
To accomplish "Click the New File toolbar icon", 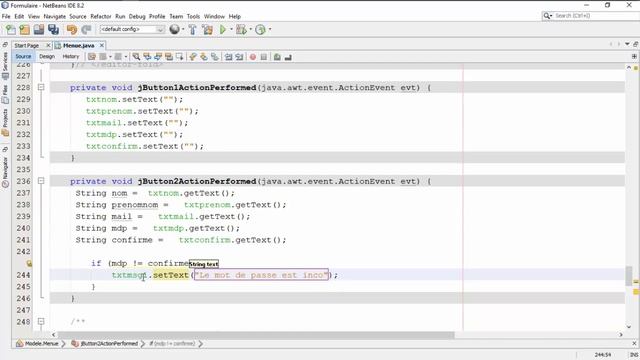I will point(11,29).
